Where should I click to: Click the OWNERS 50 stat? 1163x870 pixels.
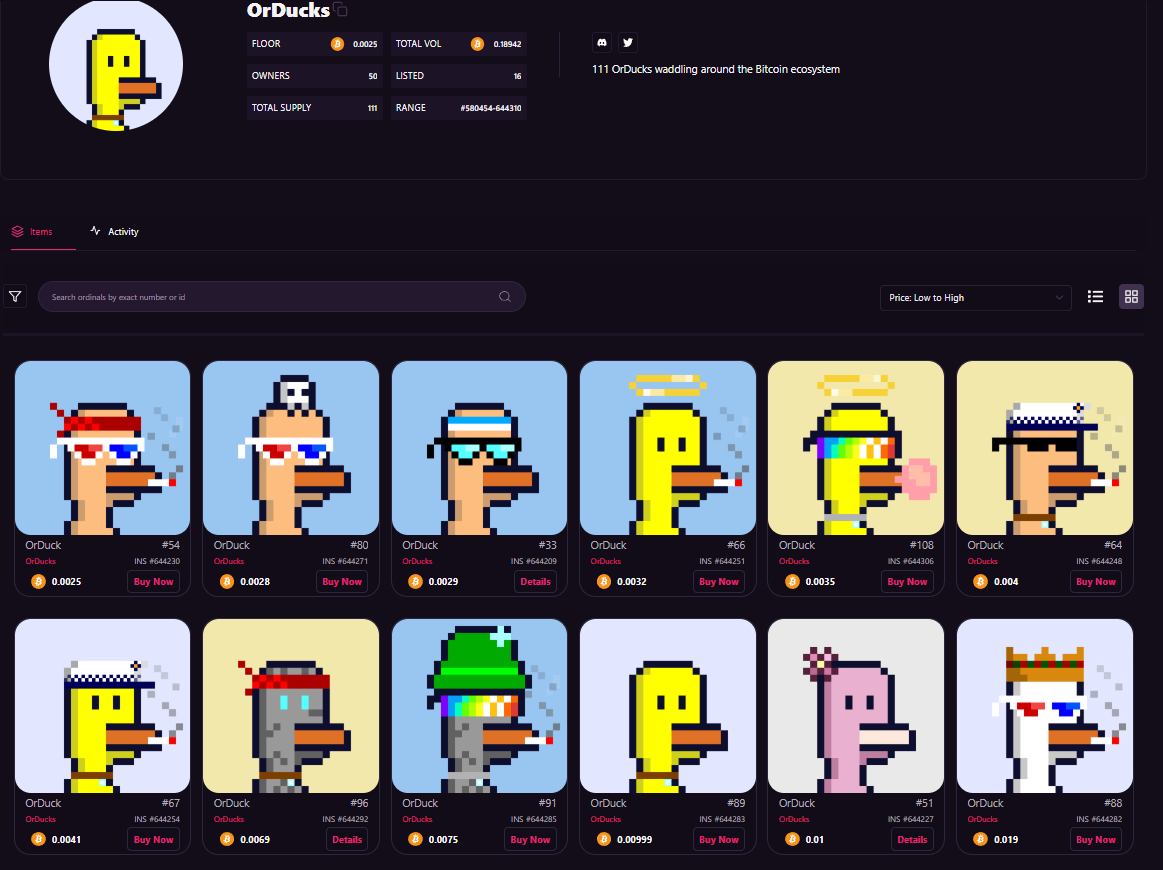(314, 76)
